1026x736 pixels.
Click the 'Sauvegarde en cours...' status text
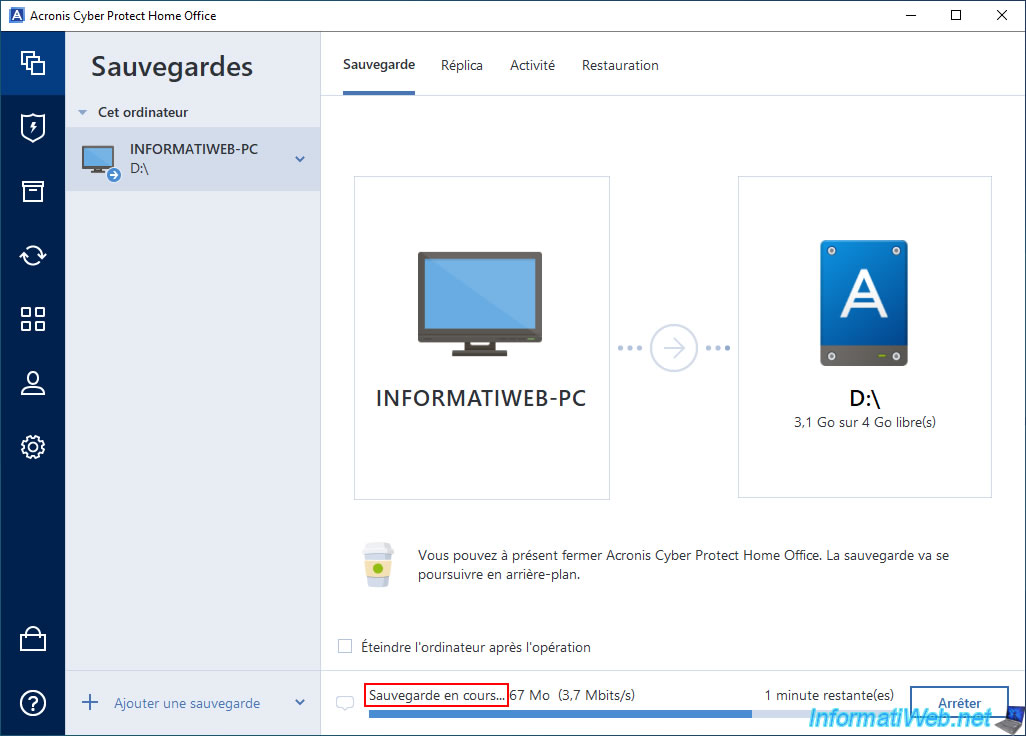[x=436, y=695]
